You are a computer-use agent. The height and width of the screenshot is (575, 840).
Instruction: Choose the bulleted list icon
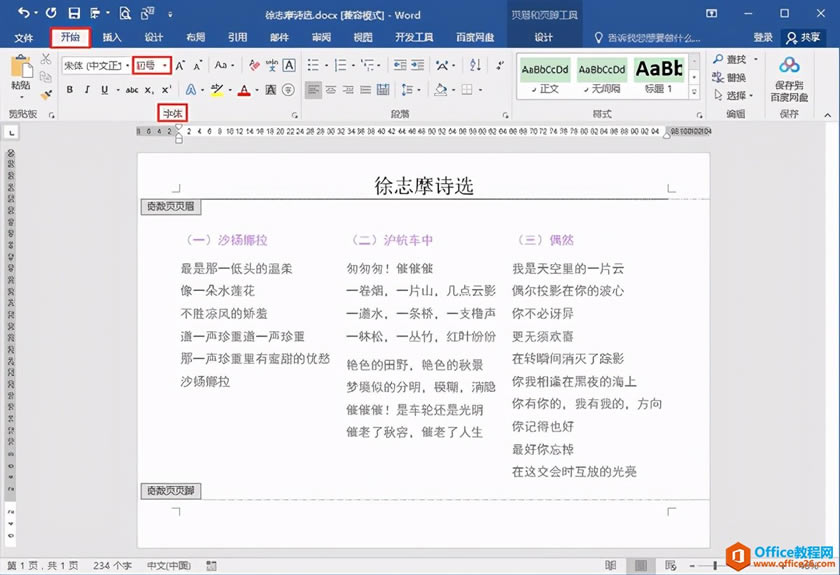point(313,65)
